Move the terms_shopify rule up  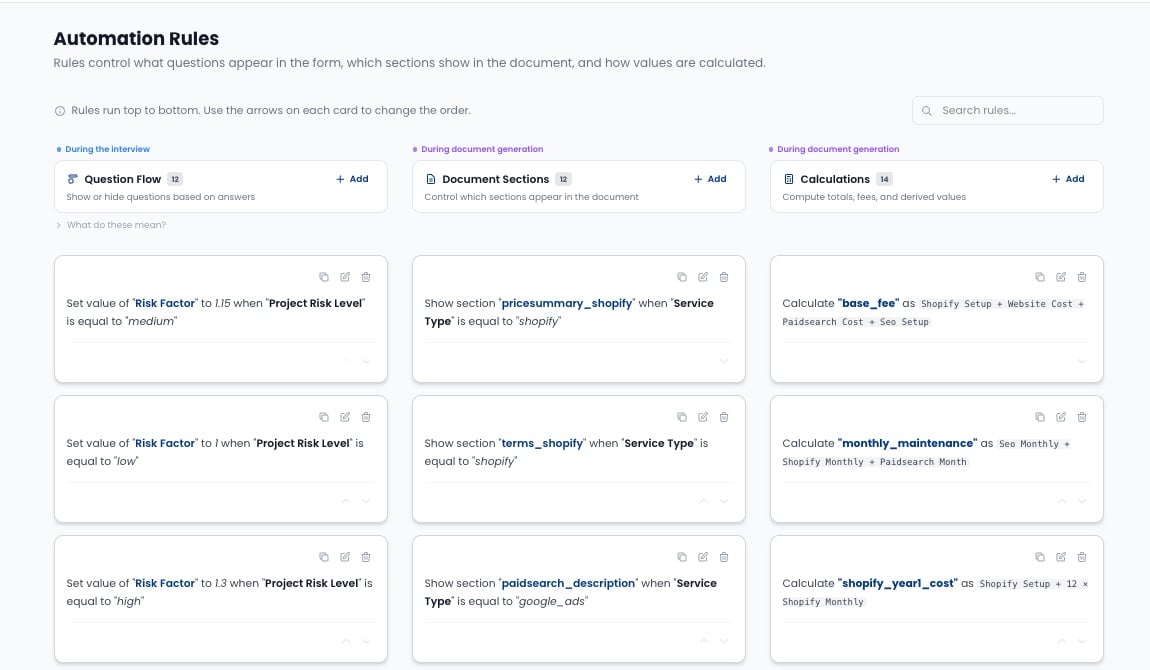point(703,501)
